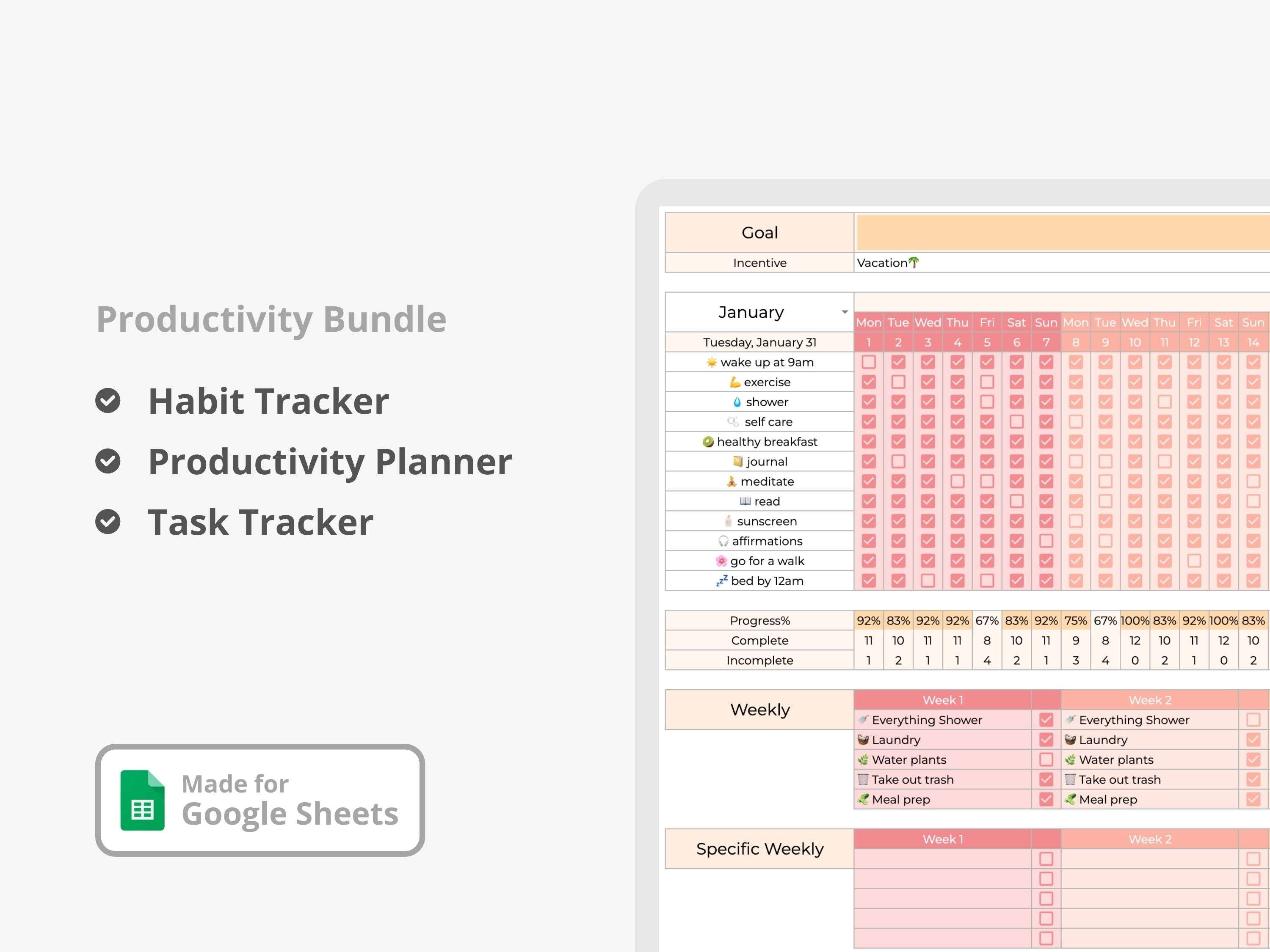1270x952 pixels.
Task: Open the January month dropdown arrow
Action: tap(845, 312)
